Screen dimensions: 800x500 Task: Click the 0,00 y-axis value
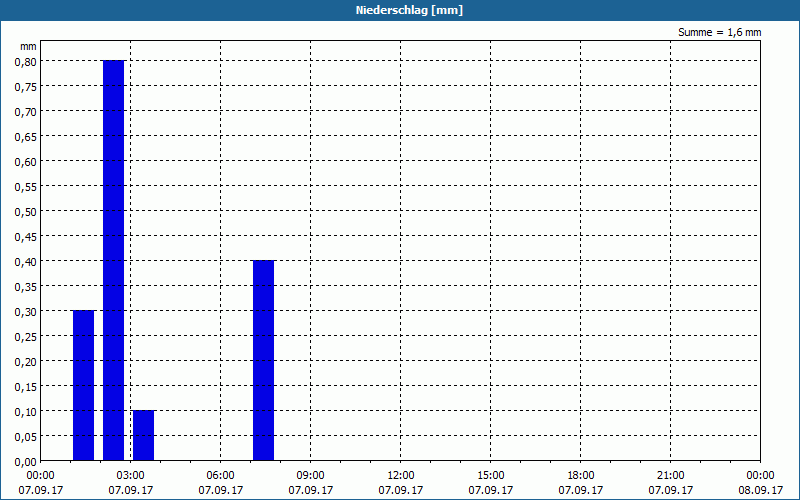(x=26, y=462)
